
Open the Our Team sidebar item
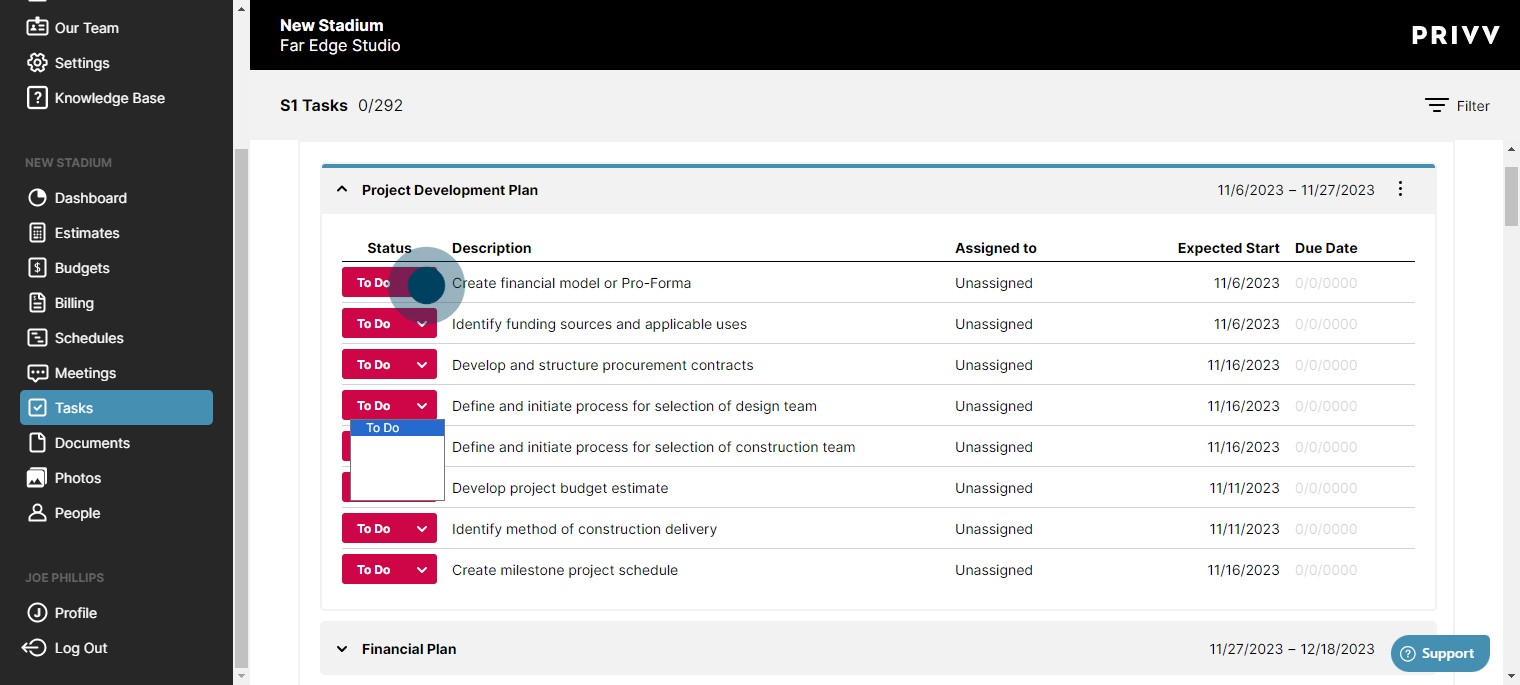116,28
